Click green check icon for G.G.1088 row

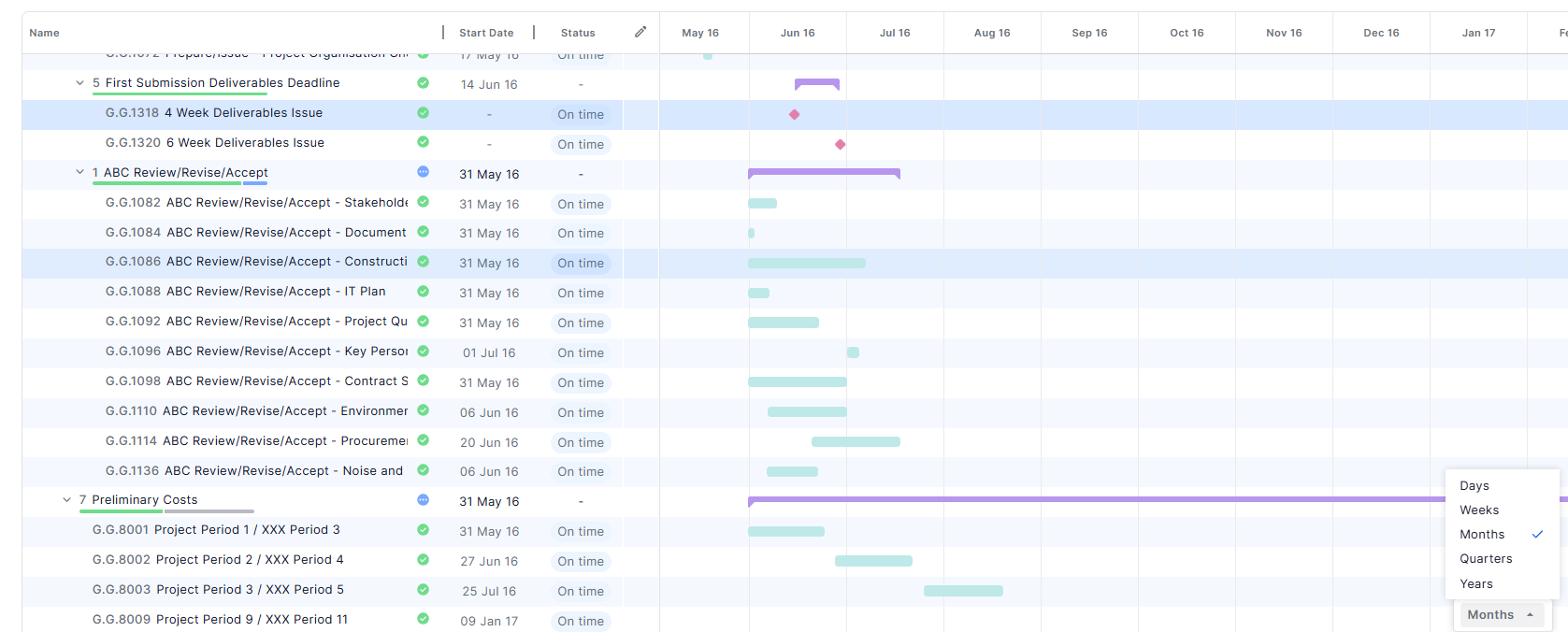coord(423,292)
